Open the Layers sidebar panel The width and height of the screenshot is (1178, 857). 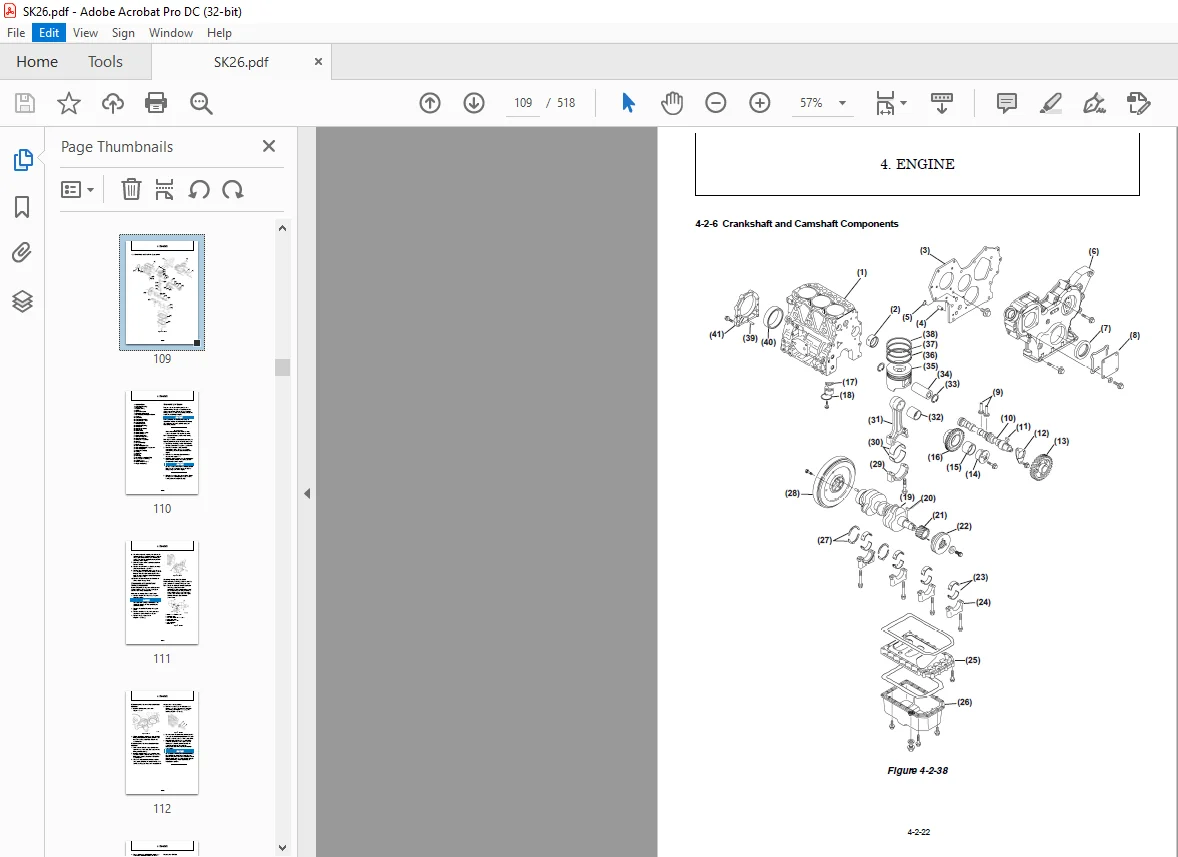pyautogui.click(x=23, y=301)
